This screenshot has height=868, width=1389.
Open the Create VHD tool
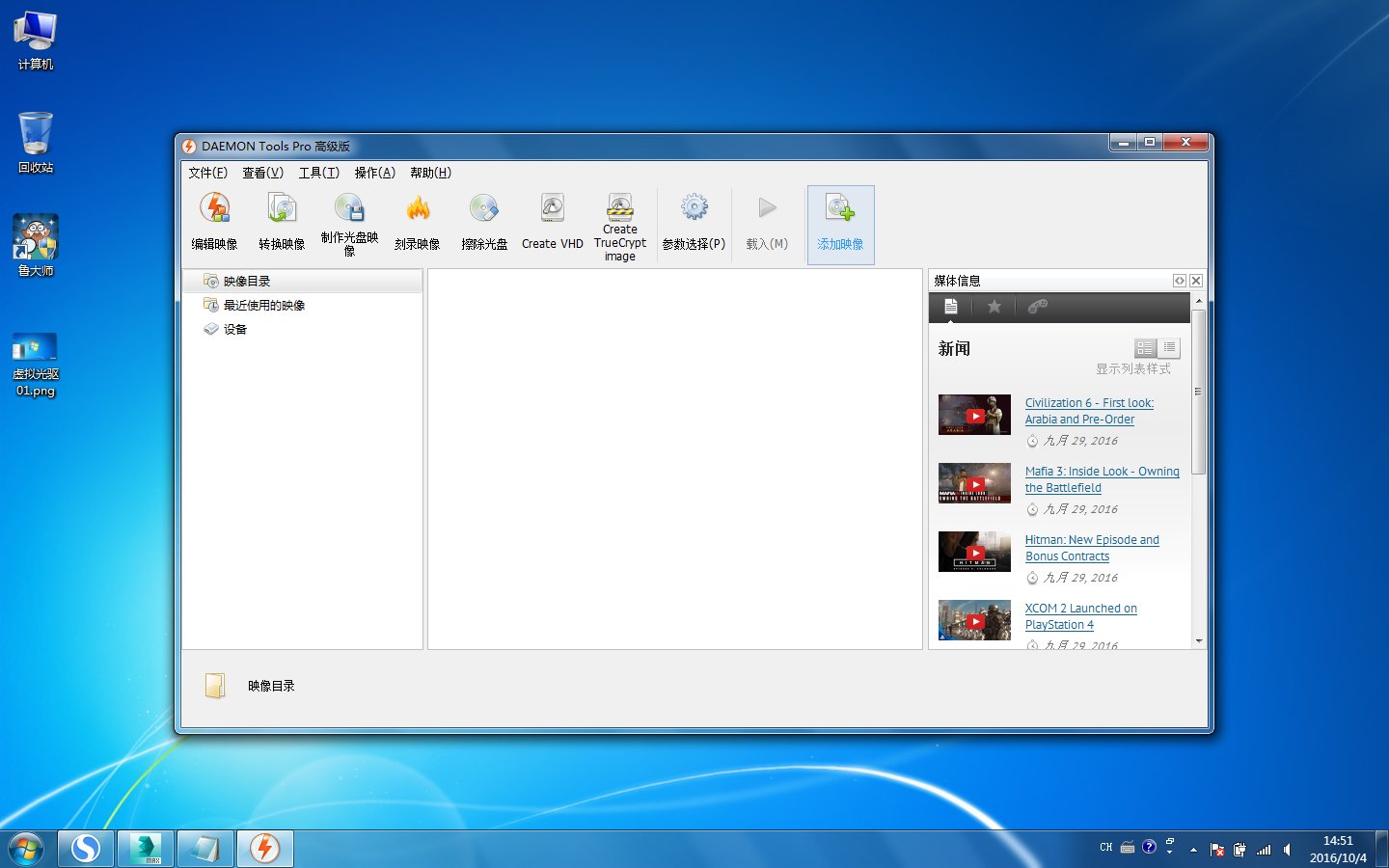click(x=551, y=220)
